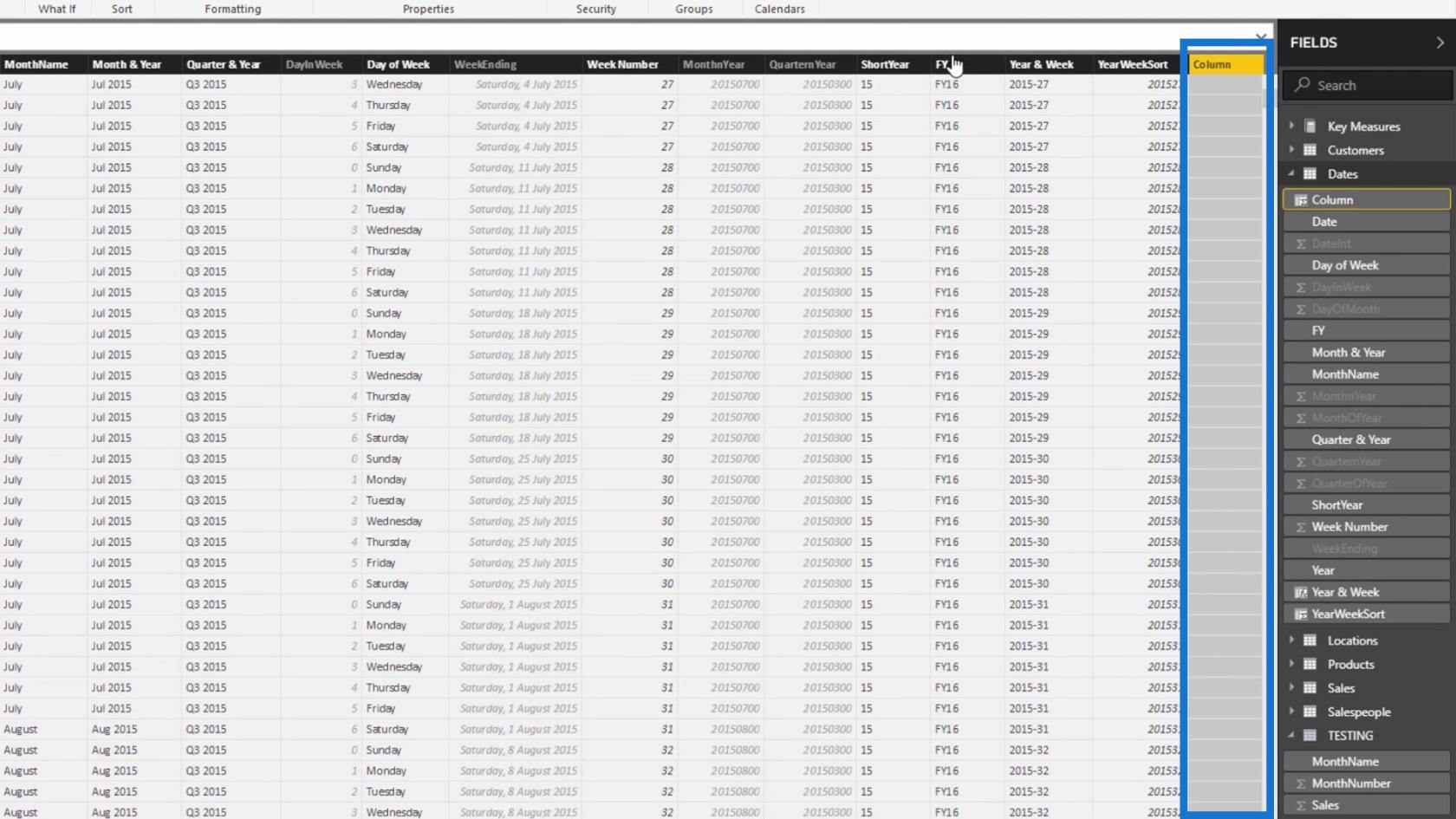Click the sigma icon beside DateInt

(x=1301, y=244)
